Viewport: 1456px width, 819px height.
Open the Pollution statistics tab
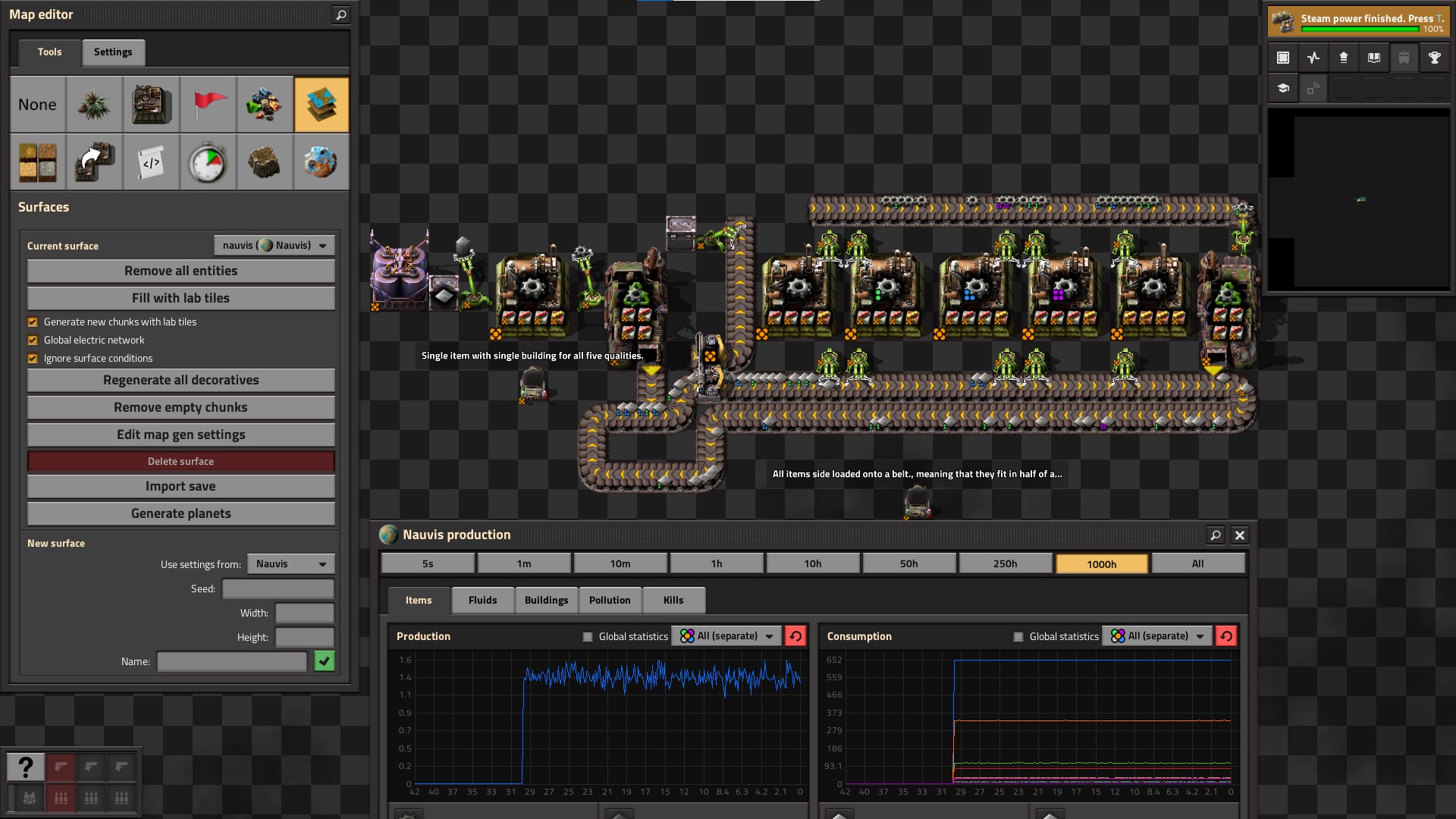coord(610,601)
